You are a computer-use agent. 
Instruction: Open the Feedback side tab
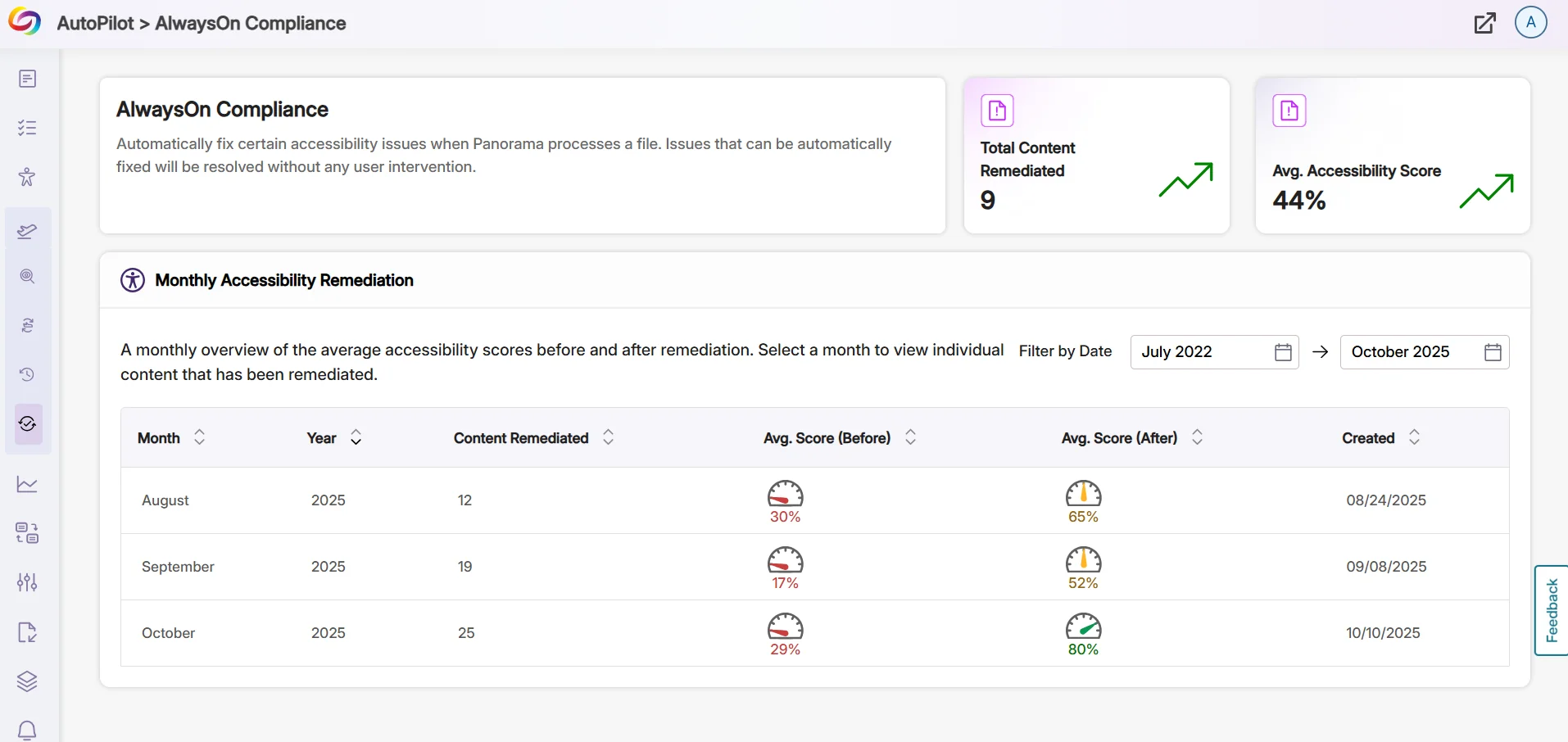tap(1551, 610)
